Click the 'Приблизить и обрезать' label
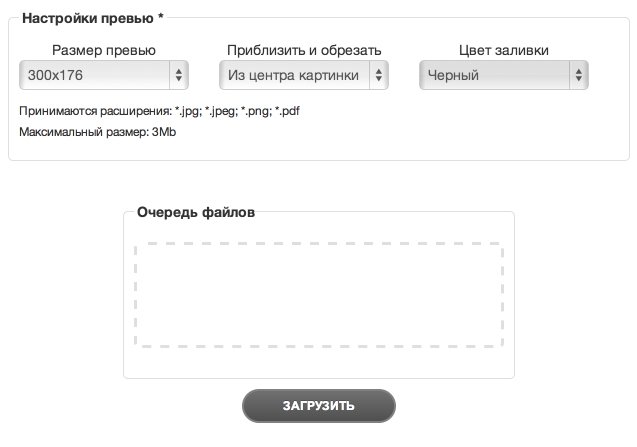 click(x=304, y=50)
